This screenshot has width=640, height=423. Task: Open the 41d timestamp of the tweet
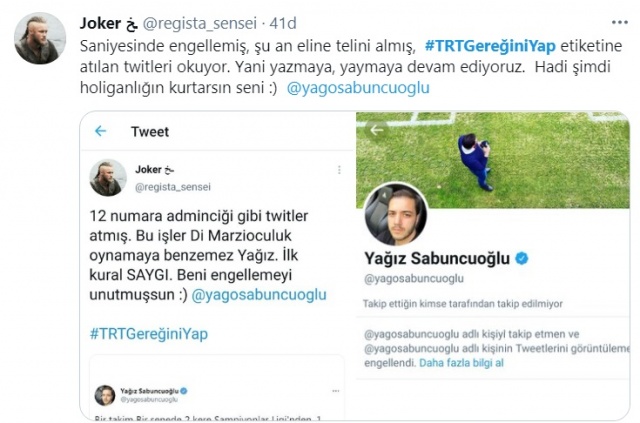click(283, 23)
